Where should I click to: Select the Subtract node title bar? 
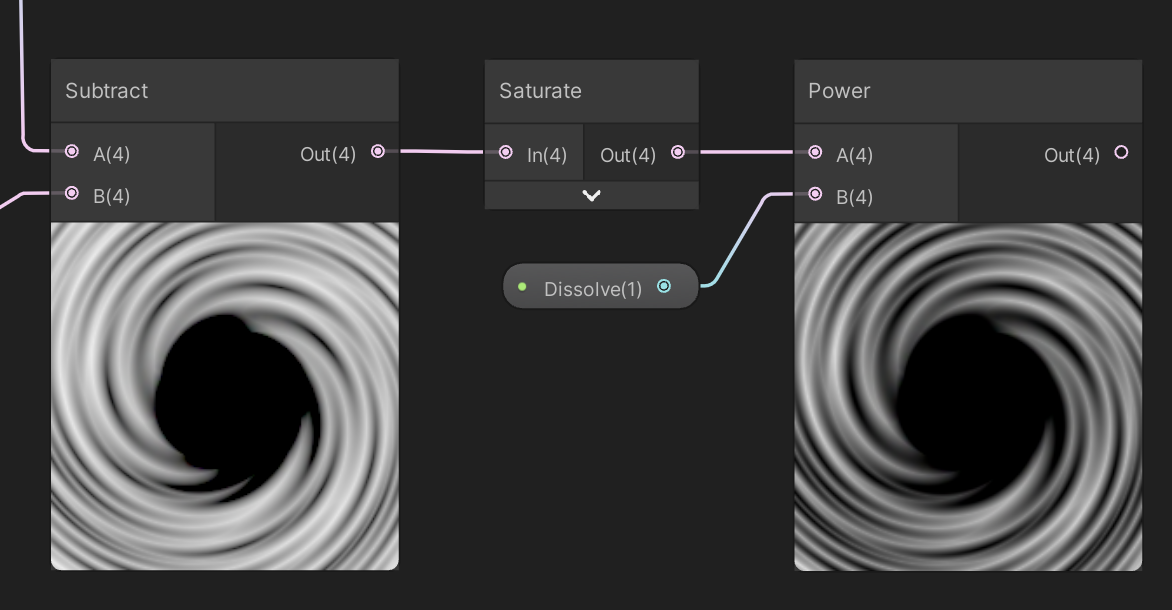click(x=225, y=91)
